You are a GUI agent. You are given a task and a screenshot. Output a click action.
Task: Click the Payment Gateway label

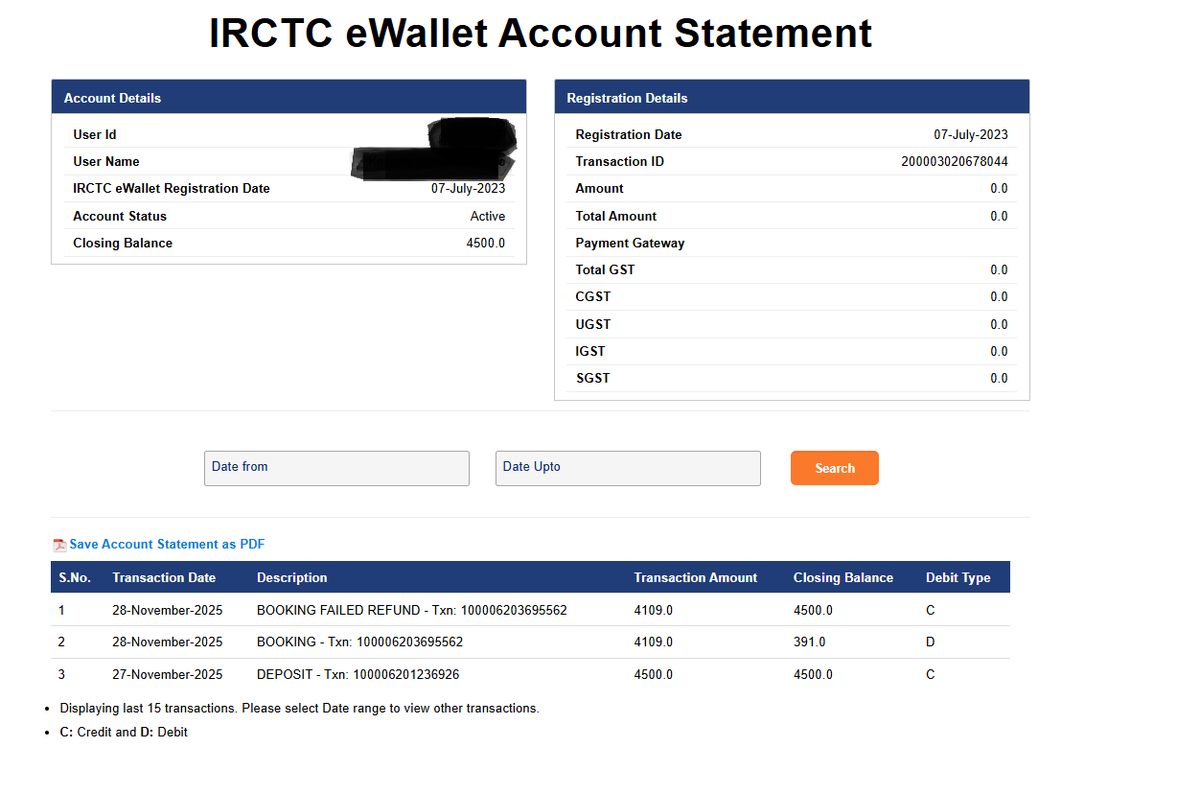(x=630, y=243)
